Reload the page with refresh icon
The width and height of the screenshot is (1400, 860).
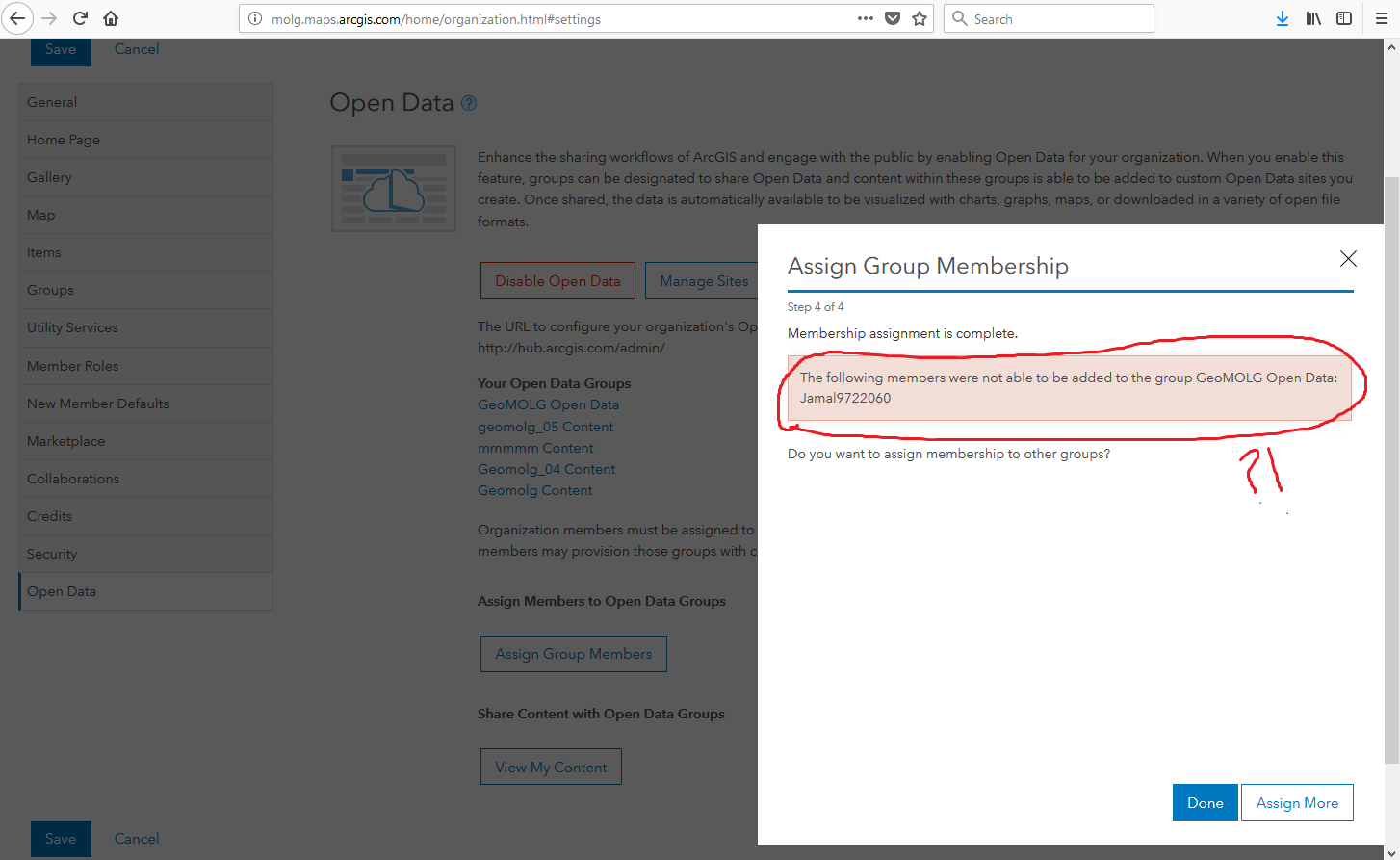point(81,18)
